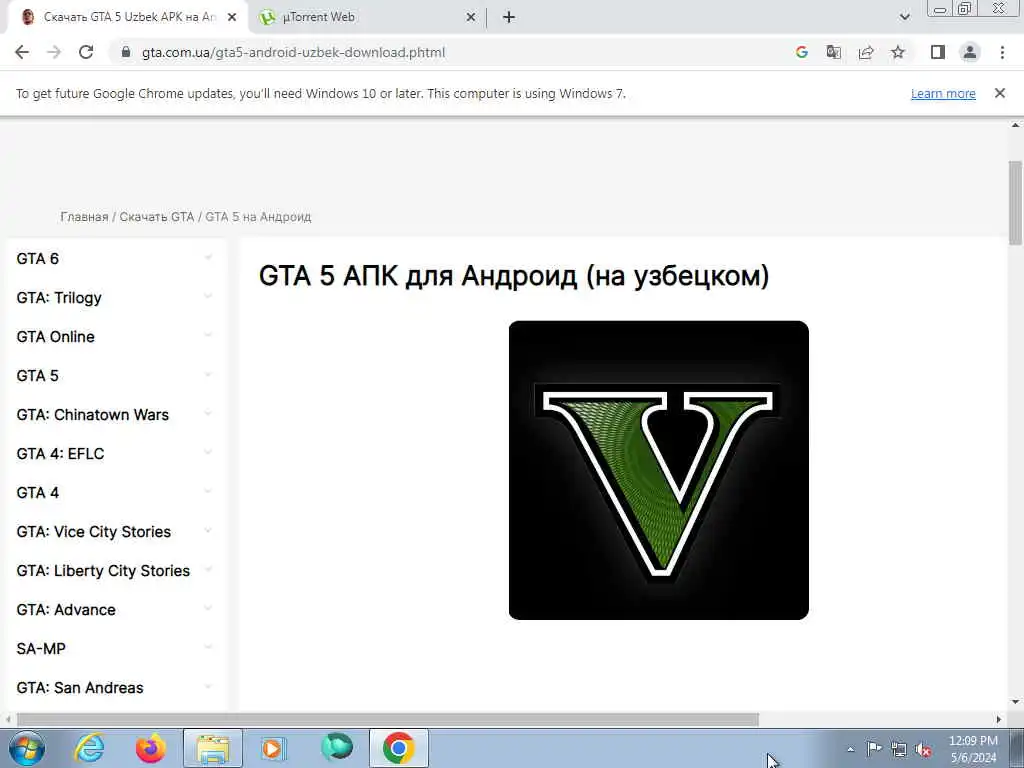The height and width of the screenshot is (768, 1024).
Task: Go to the Главная breadcrumb link
Action: (x=84, y=217)
